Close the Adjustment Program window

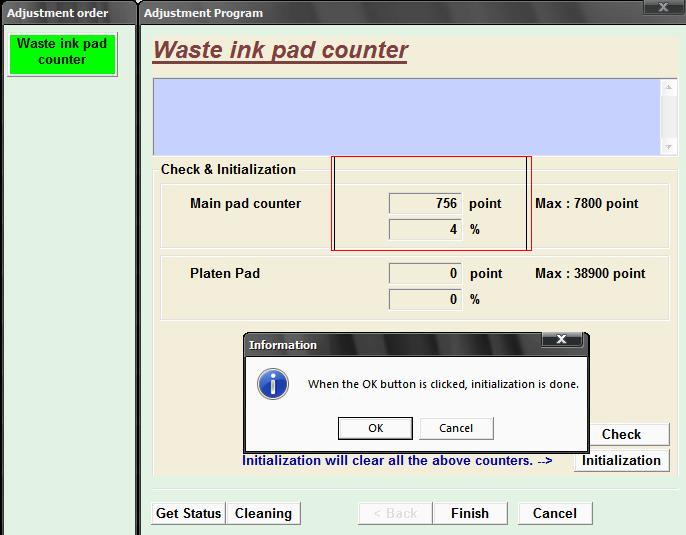click(663, 7)
